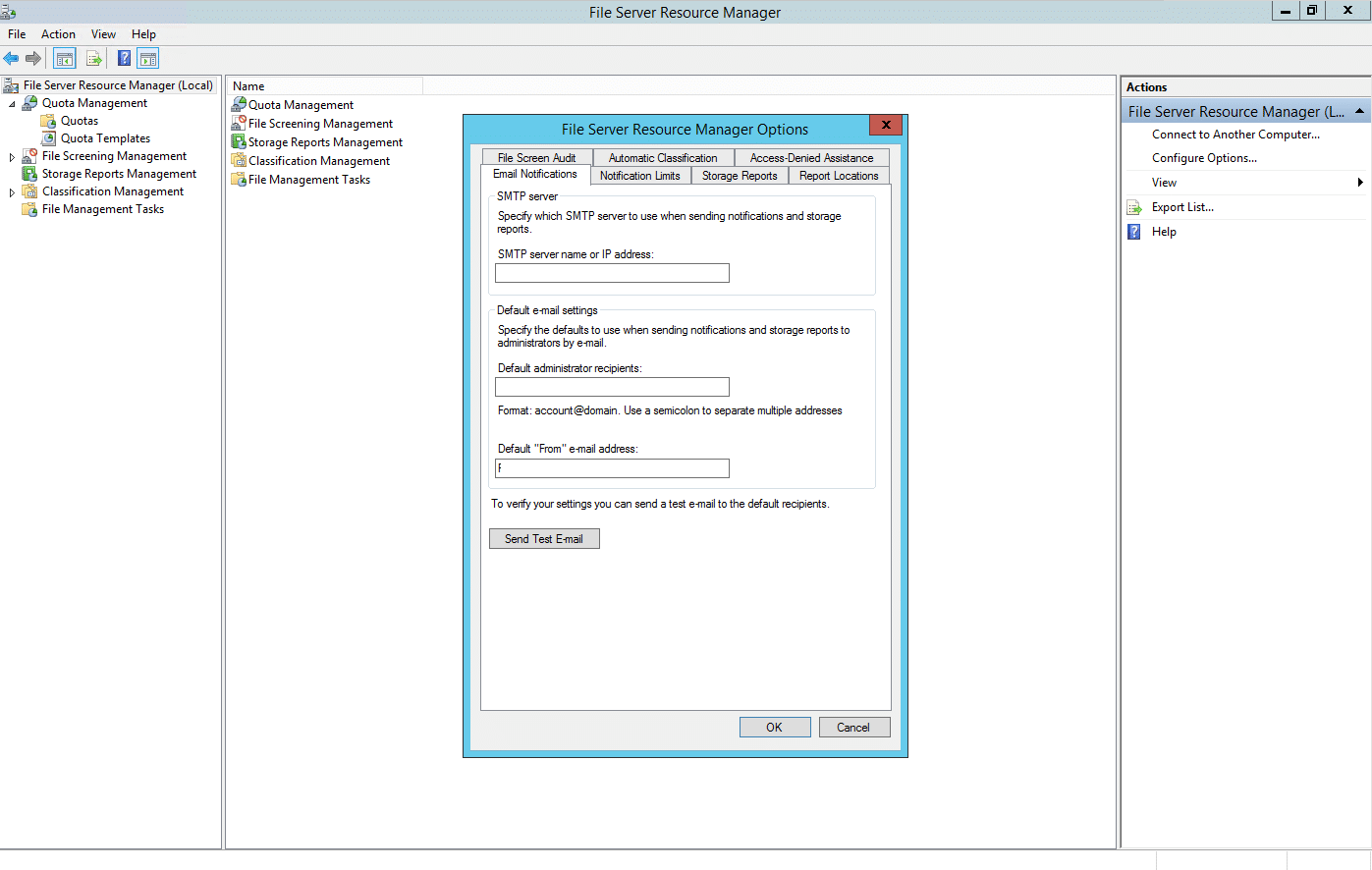Image resolution: width=1372 pixels, height=870 pixels.
Task: Click Show/Hide Console Tree toolbar icon
Action: point(65,59)
